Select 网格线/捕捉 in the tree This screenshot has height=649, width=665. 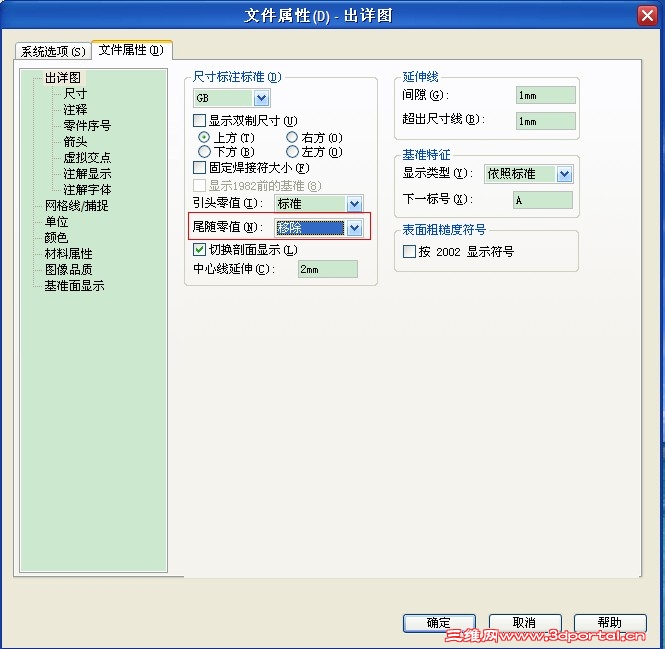pos(76,206)
